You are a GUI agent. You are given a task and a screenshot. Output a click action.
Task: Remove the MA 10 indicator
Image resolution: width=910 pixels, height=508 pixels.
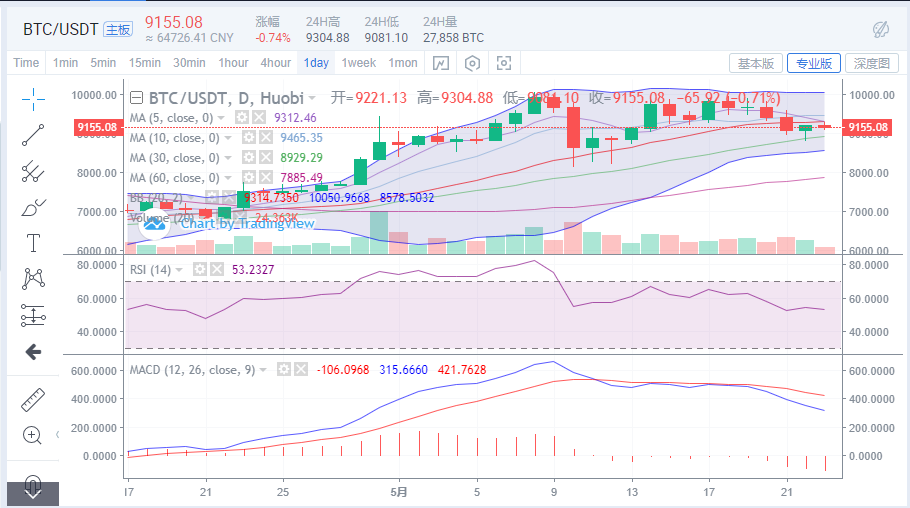coord(266,138)
